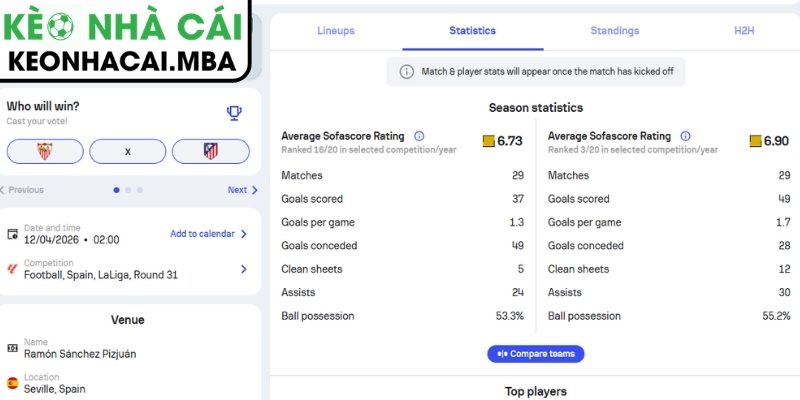
Task: Click the LaLiga competition logo
Action: 12,268
